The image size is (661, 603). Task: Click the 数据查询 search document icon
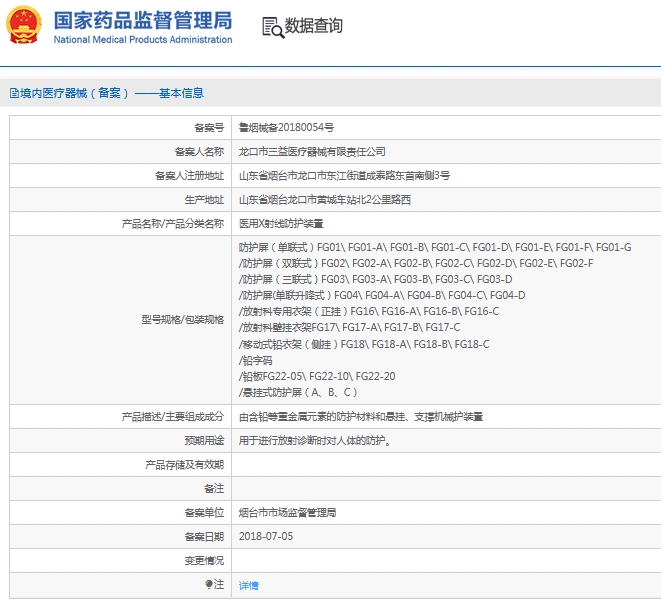click(273, 27)
